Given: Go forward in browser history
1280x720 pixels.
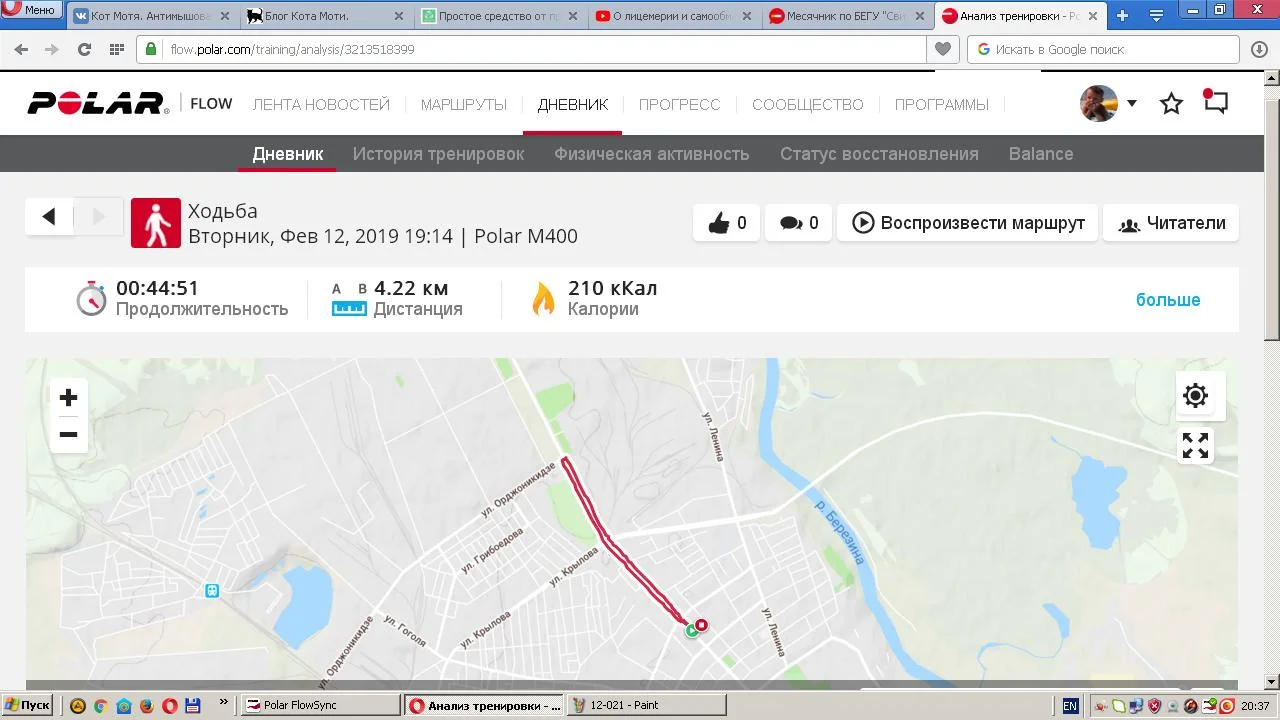Looking at the screenshot, I should 52,49.
